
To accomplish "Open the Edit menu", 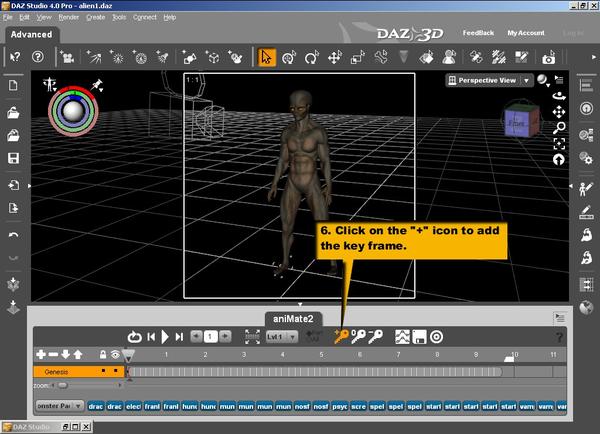I will pyautogui.click(x=24, y=17).
